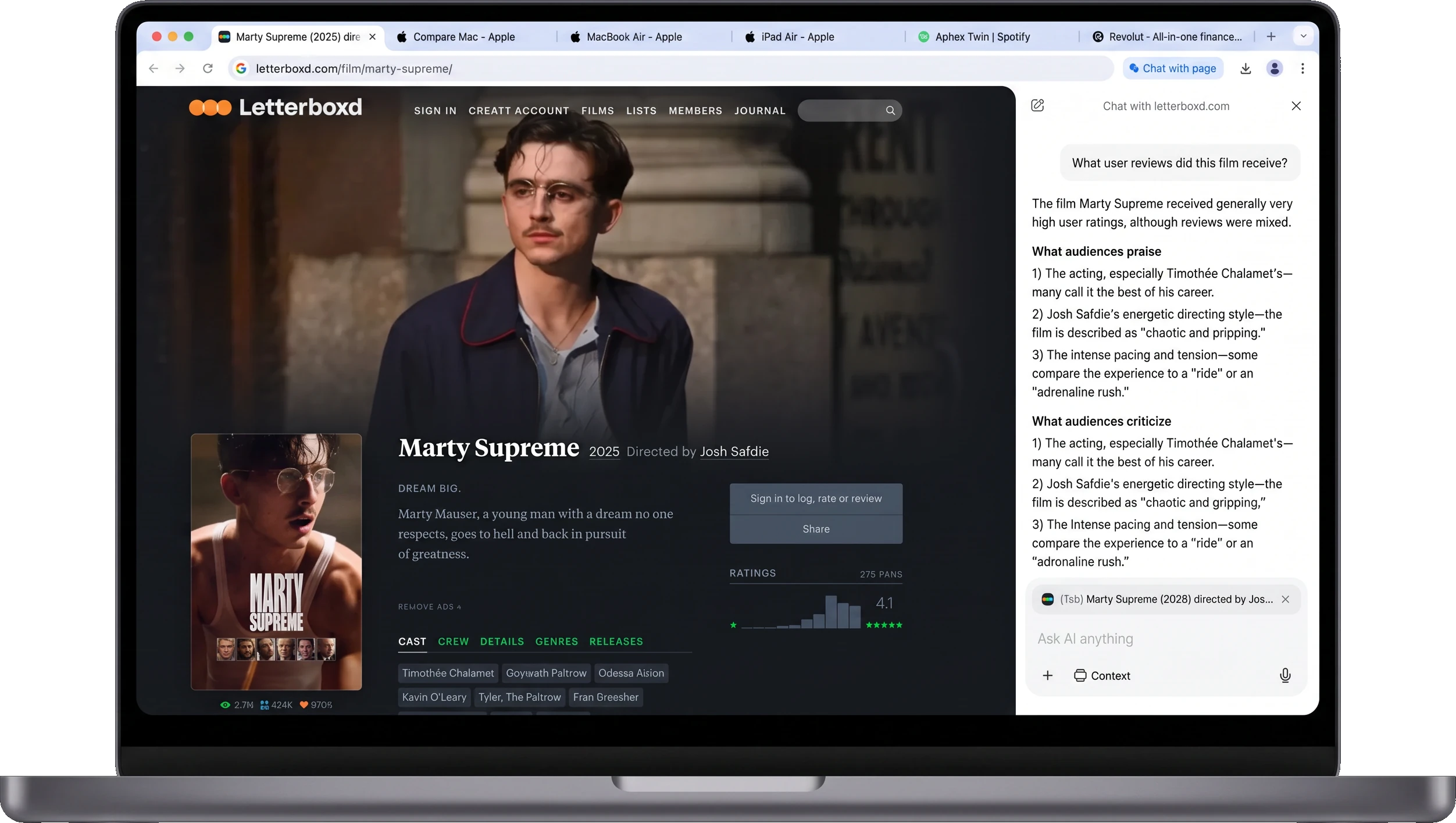1456x823 pixels.
Task: Click the single green star under the histogram
Action: [x=733, y=625]
